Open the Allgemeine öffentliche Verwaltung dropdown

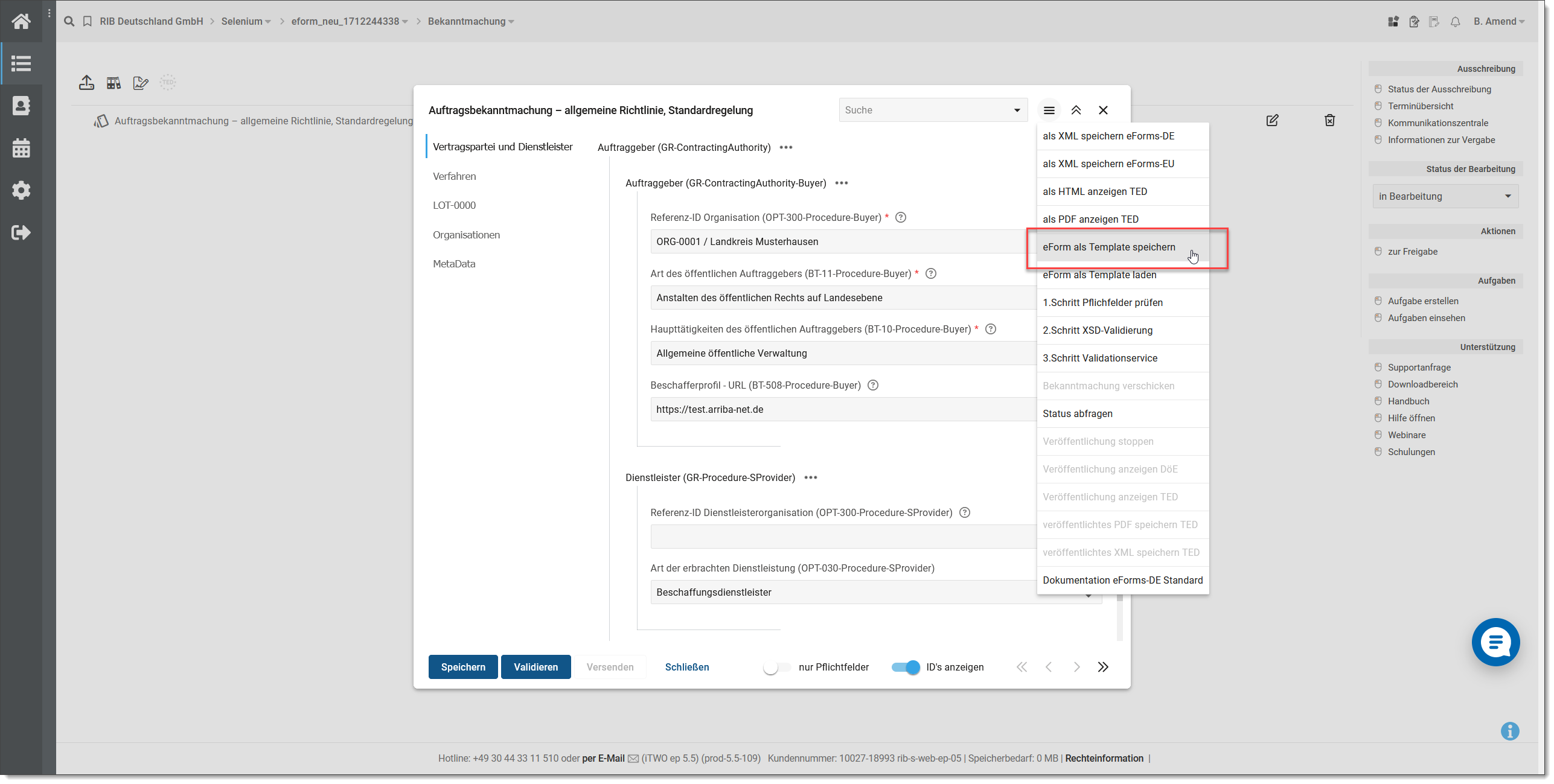[843, 353]
